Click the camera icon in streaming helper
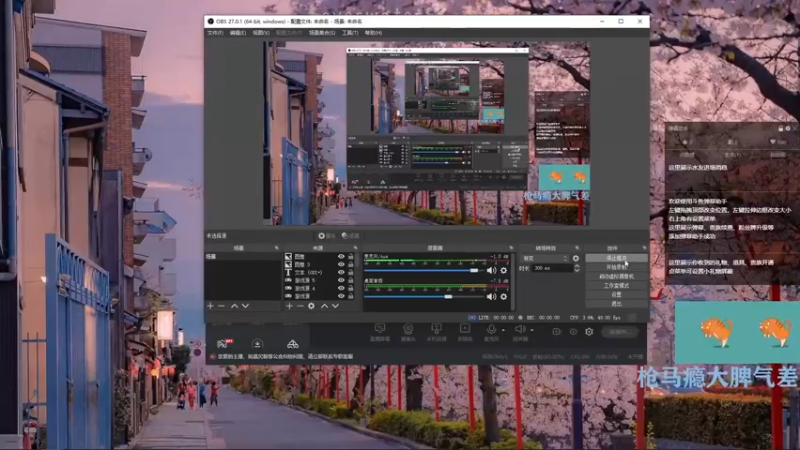This screenshot has height=450, width=800. pos(408,329)
